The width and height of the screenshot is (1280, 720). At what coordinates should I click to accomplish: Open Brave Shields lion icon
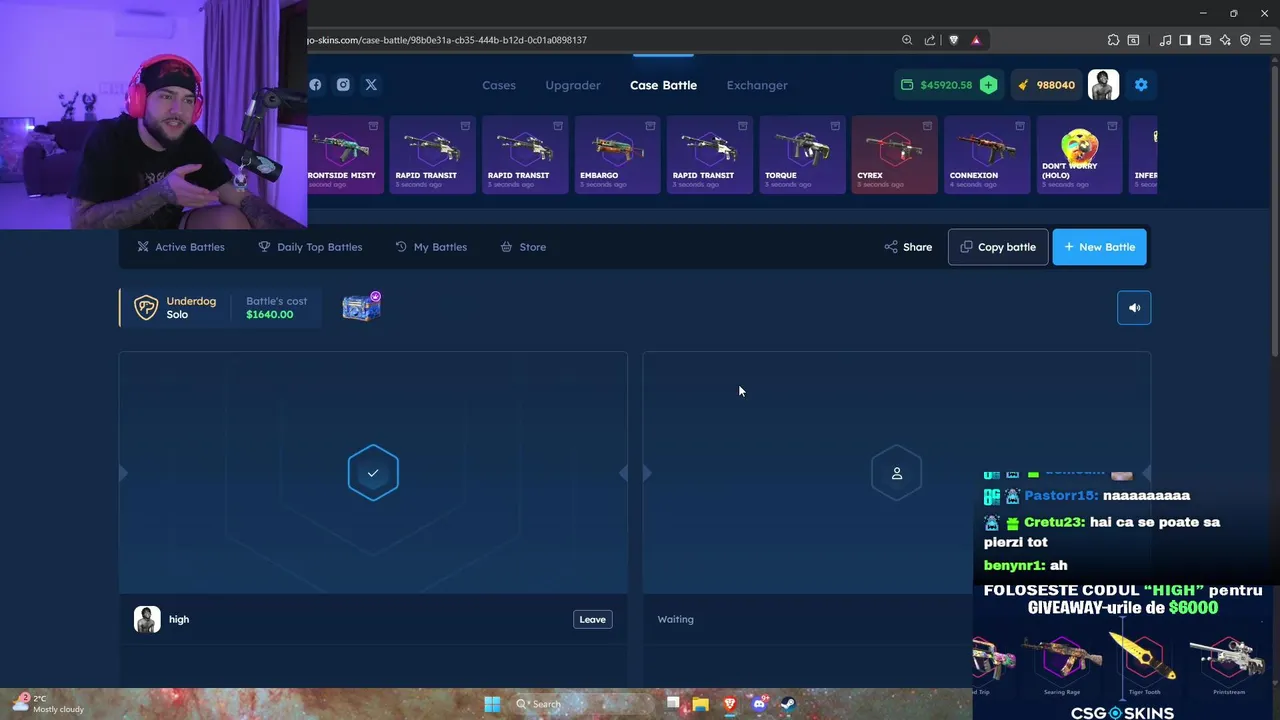tap(953, 40)
